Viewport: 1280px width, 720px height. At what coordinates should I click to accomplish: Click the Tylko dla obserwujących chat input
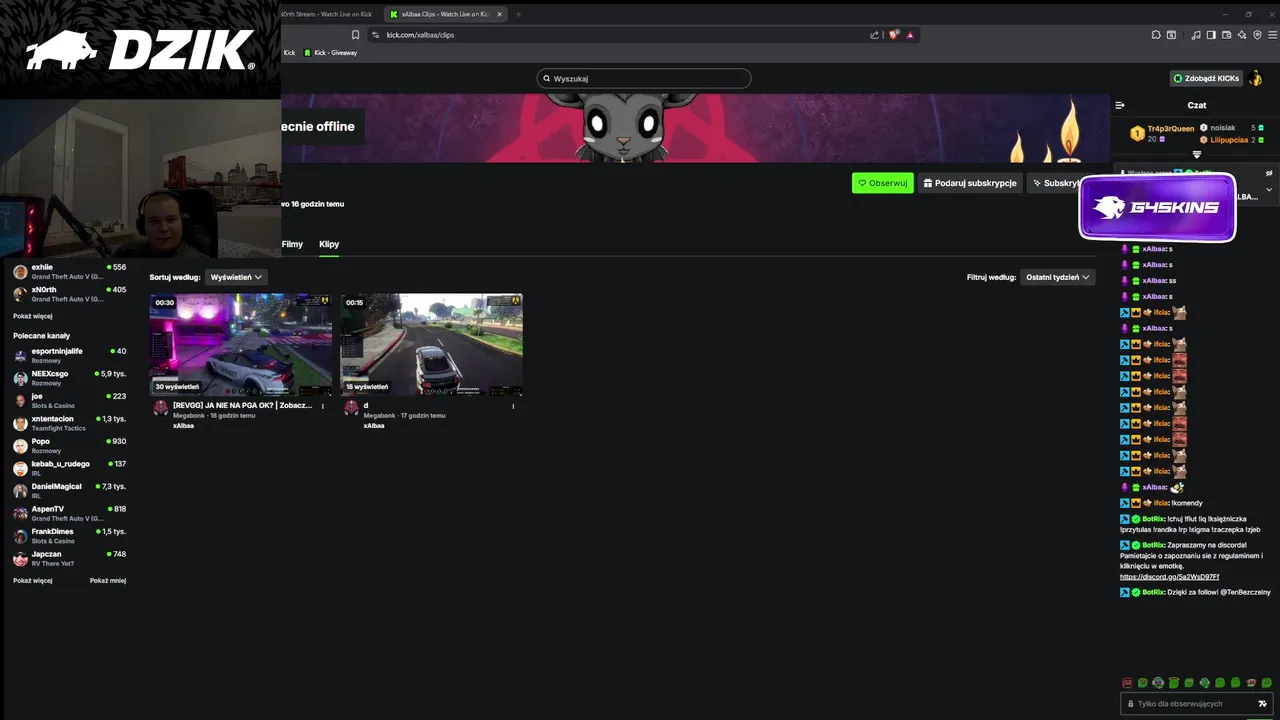coord(1195,704)
